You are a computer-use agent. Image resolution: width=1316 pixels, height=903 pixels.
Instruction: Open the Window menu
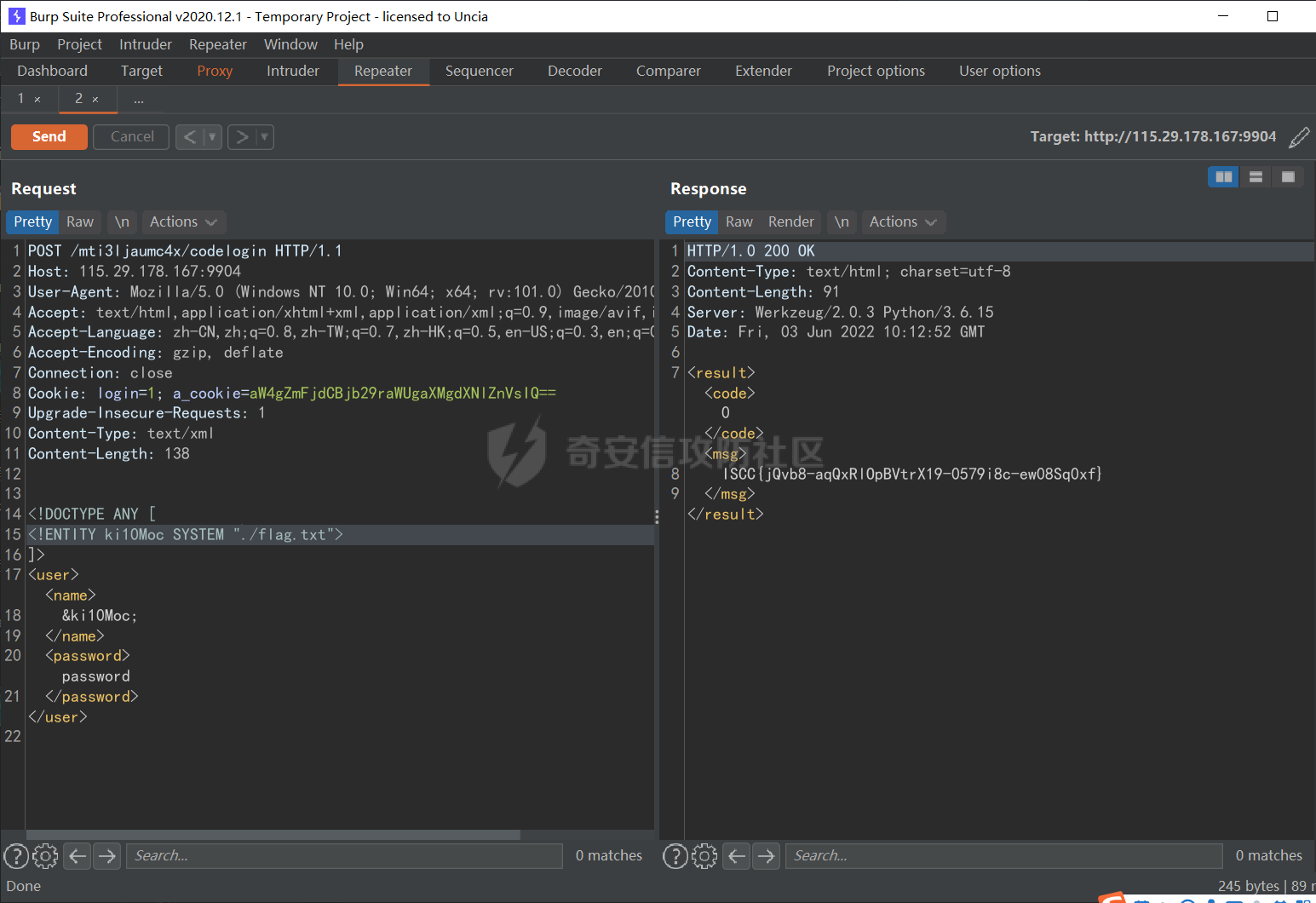pos(290,44)
